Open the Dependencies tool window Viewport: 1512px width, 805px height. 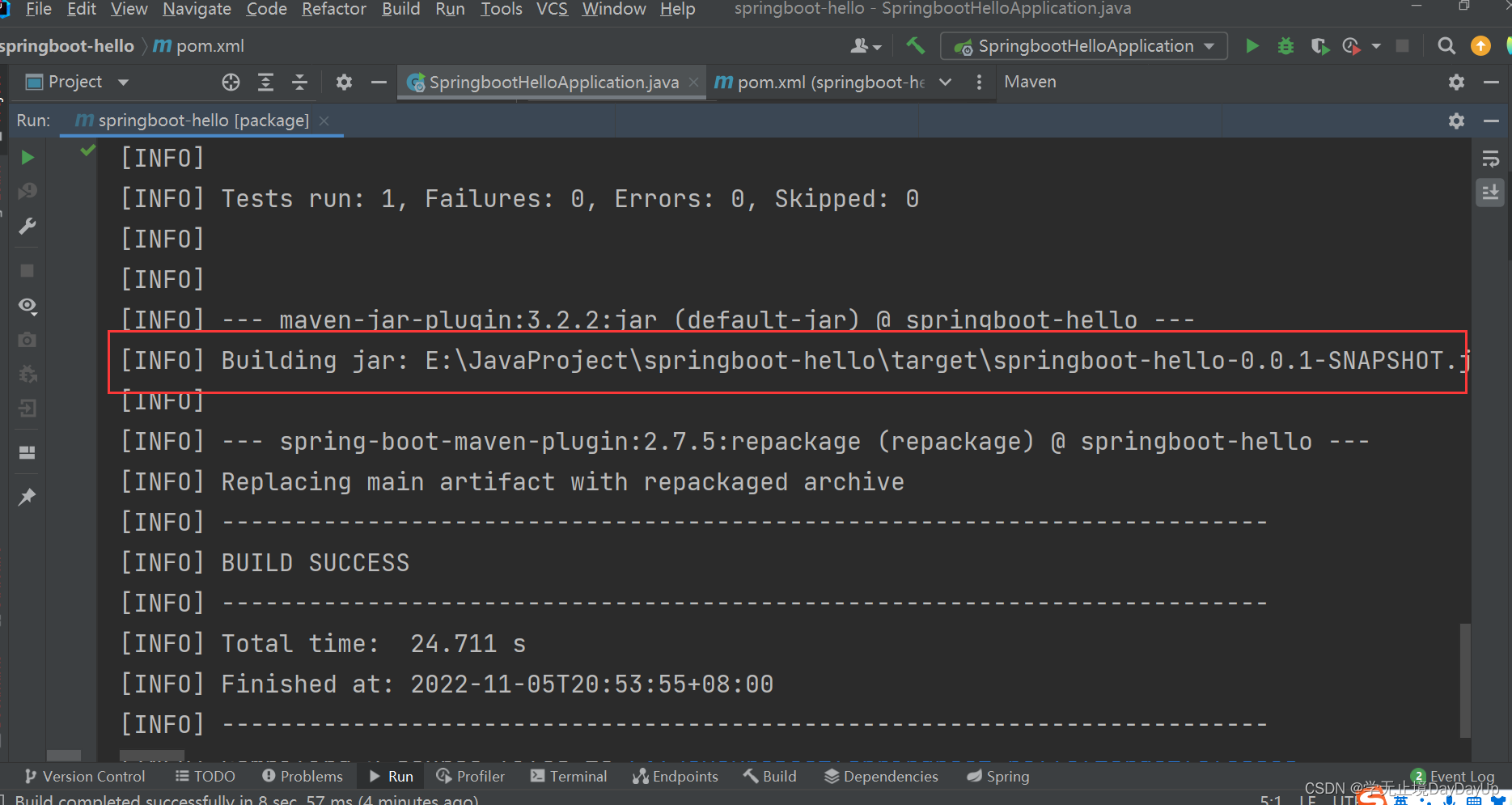pyautogui.click(x=882, y=776)
